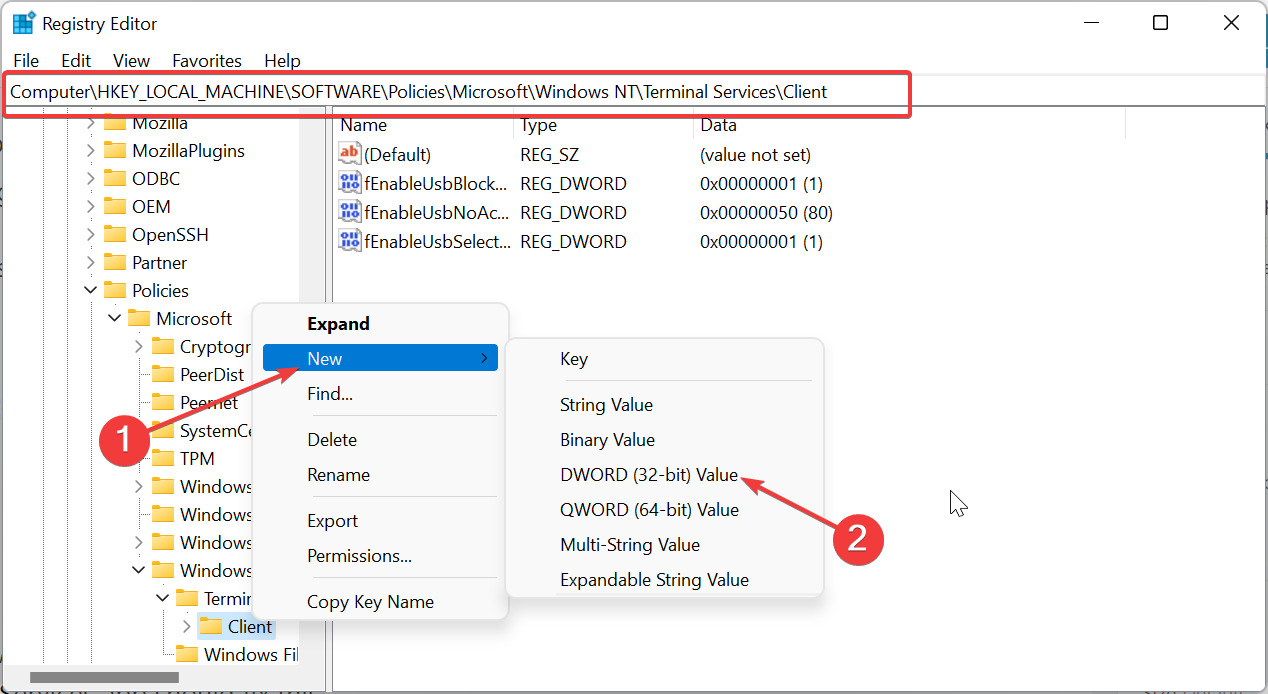Collapse the Termin... key in tree
Image resolution: width=1268 pixels, height=694 pixels.
[163, 599]
